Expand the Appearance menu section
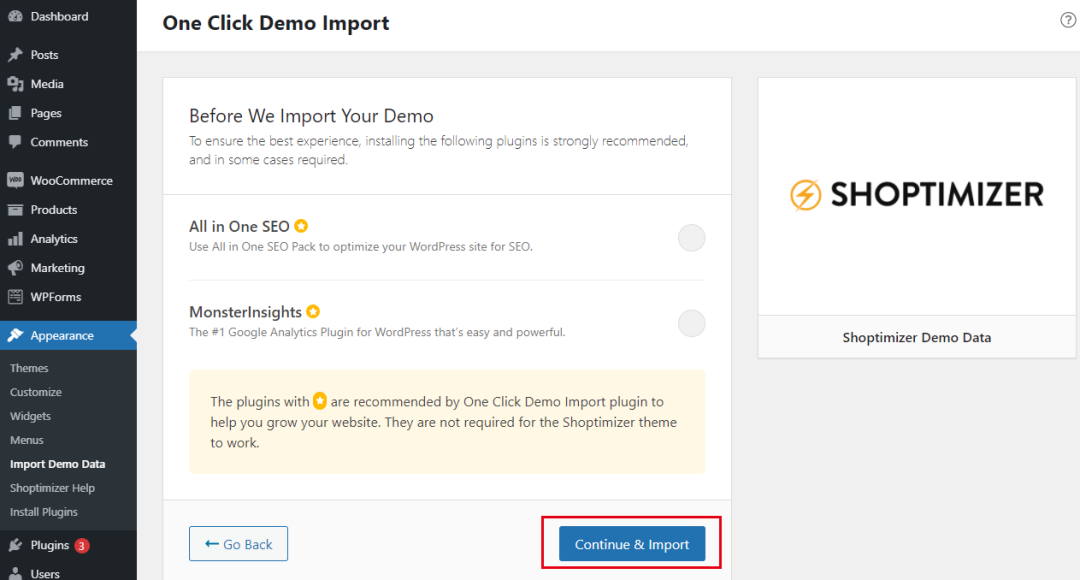The width and height of the screenshot is (1080, 580). pyautogui.click(x=62, y=336)
